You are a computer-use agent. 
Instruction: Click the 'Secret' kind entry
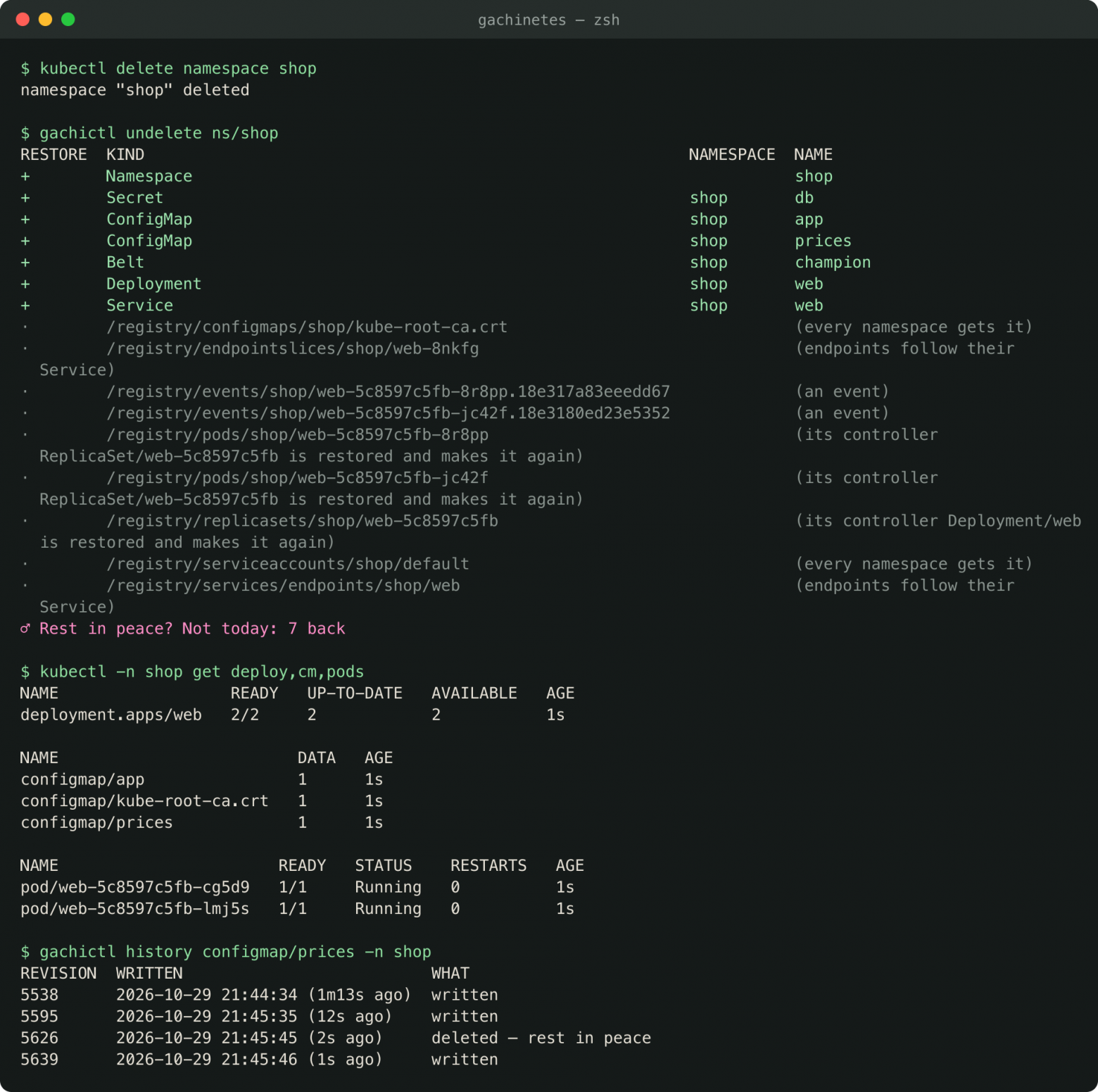point(134,198)
